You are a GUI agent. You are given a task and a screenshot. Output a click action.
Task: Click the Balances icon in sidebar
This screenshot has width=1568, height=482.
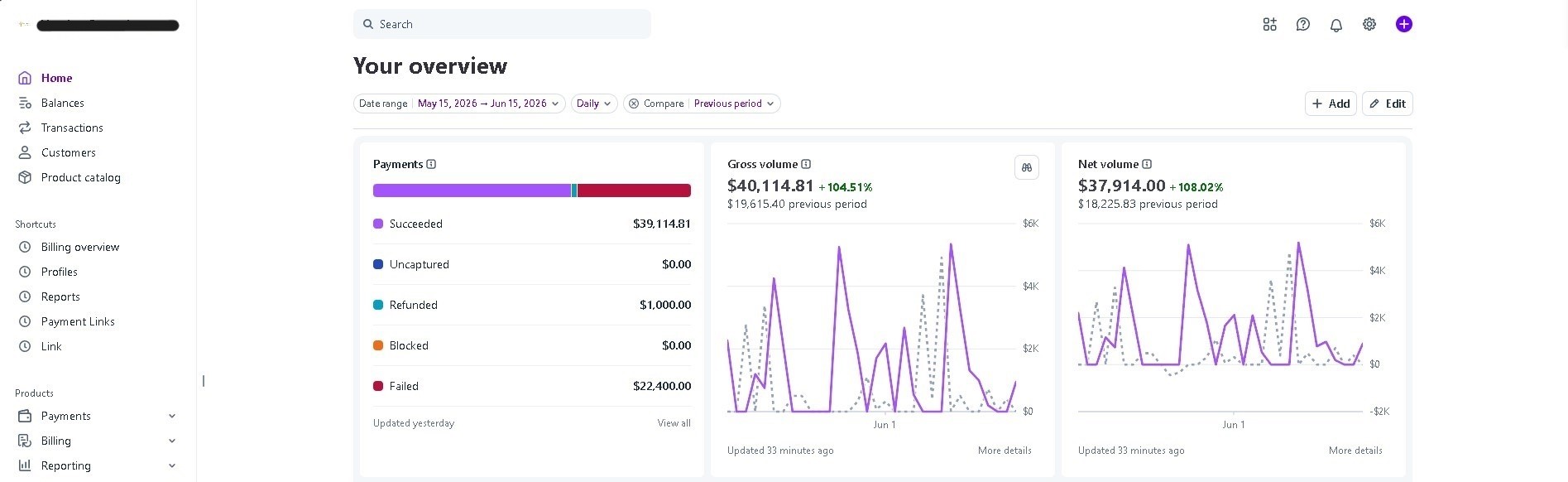pos(25,103)
